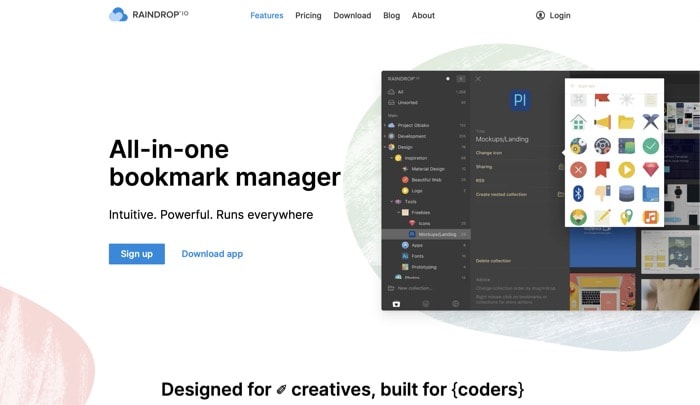
Task: Select the All cloud icon in the sidebar
Action: [392, 92]
